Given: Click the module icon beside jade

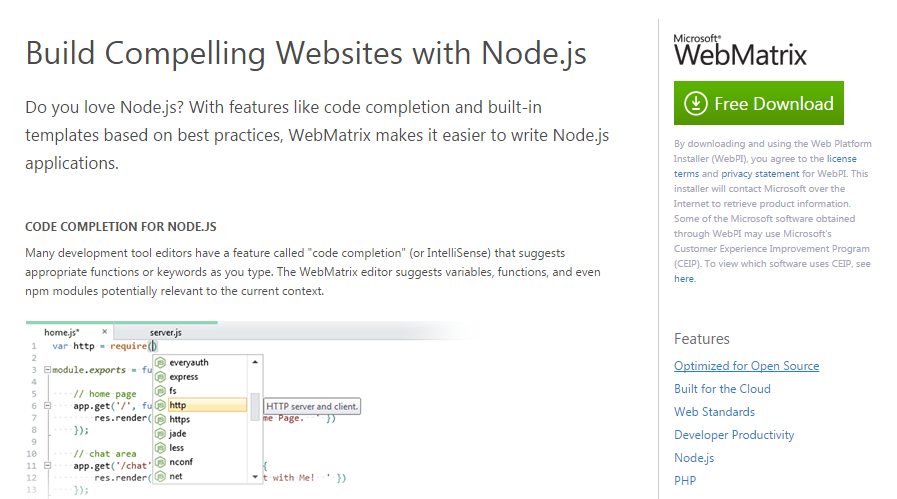Looking at the screenshot, I should point(161,433).
